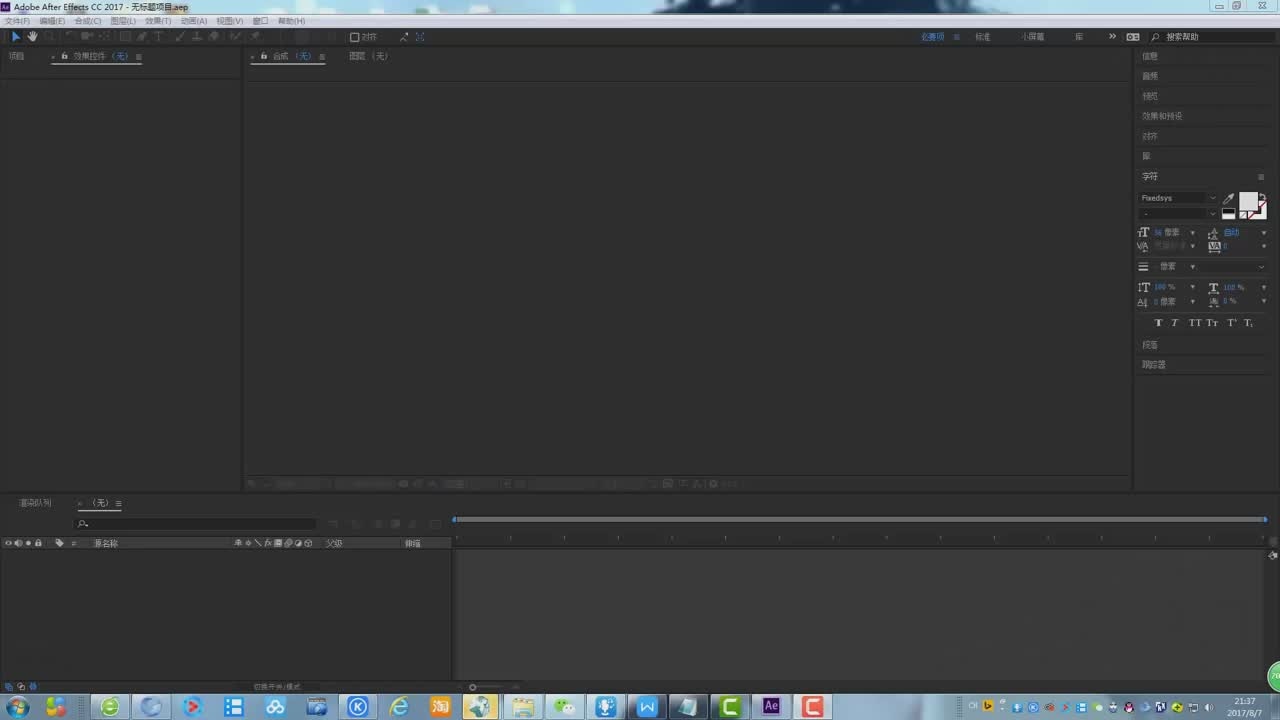Click the fill color swatch in Character panel

click(1249, 201)
